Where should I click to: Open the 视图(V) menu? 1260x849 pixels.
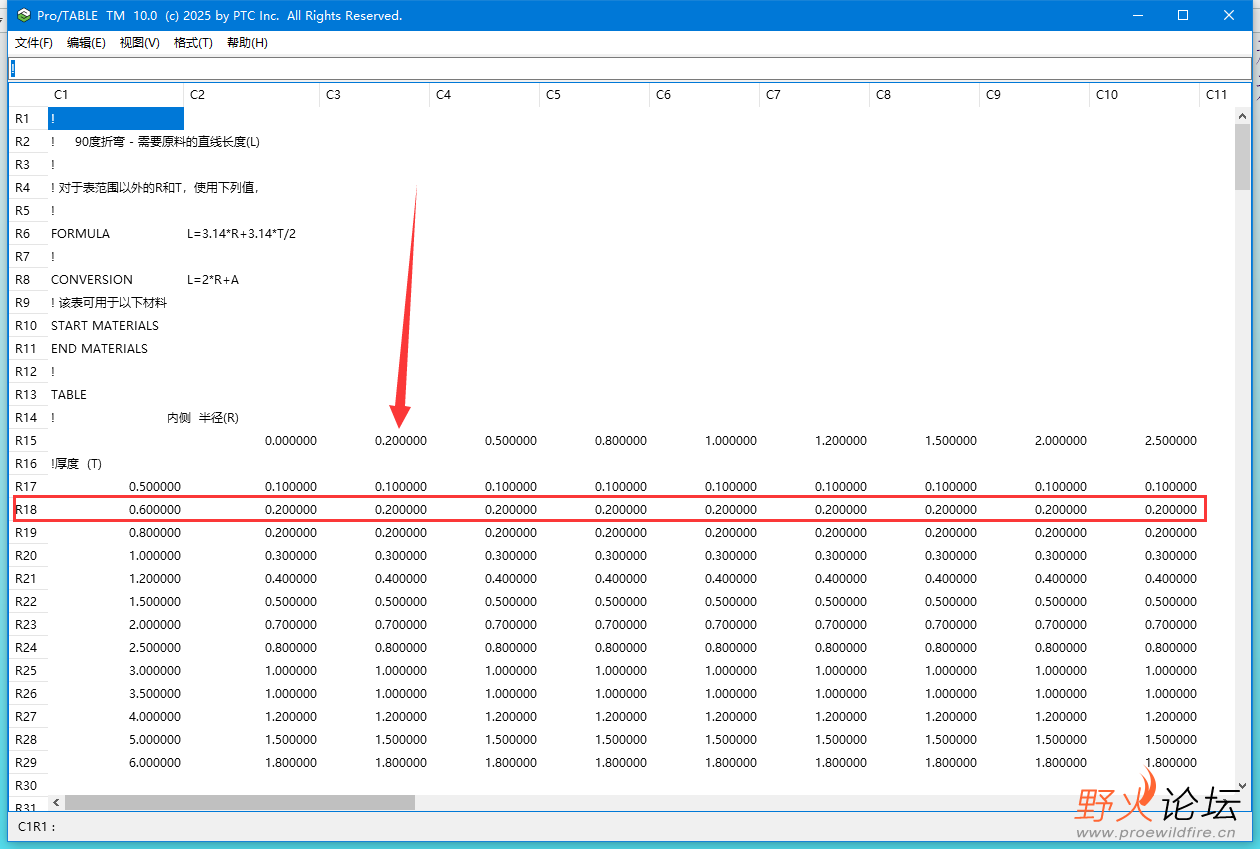(x=139, y=43)
